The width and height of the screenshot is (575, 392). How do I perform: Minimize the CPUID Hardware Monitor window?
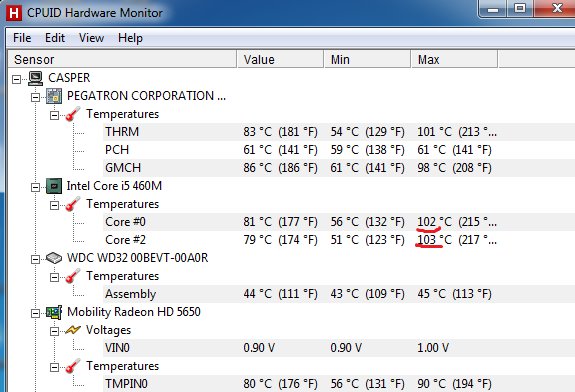492,8
